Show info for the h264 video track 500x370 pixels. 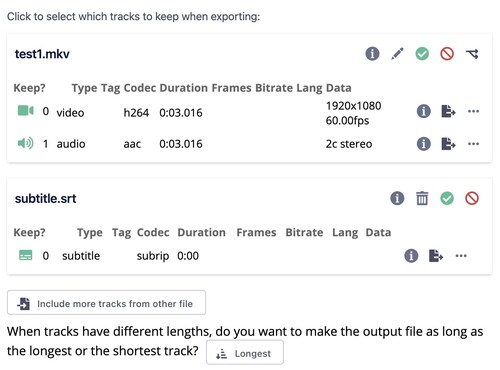click(x=423, y=111)
